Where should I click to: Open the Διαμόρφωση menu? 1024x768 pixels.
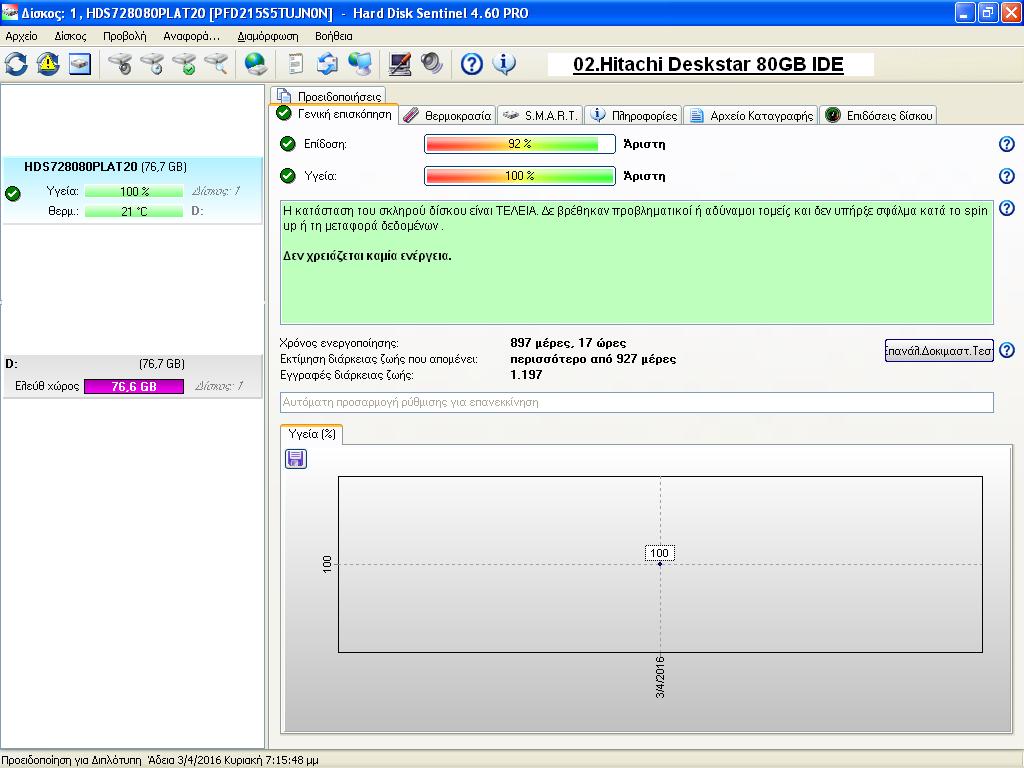[268, 37]
